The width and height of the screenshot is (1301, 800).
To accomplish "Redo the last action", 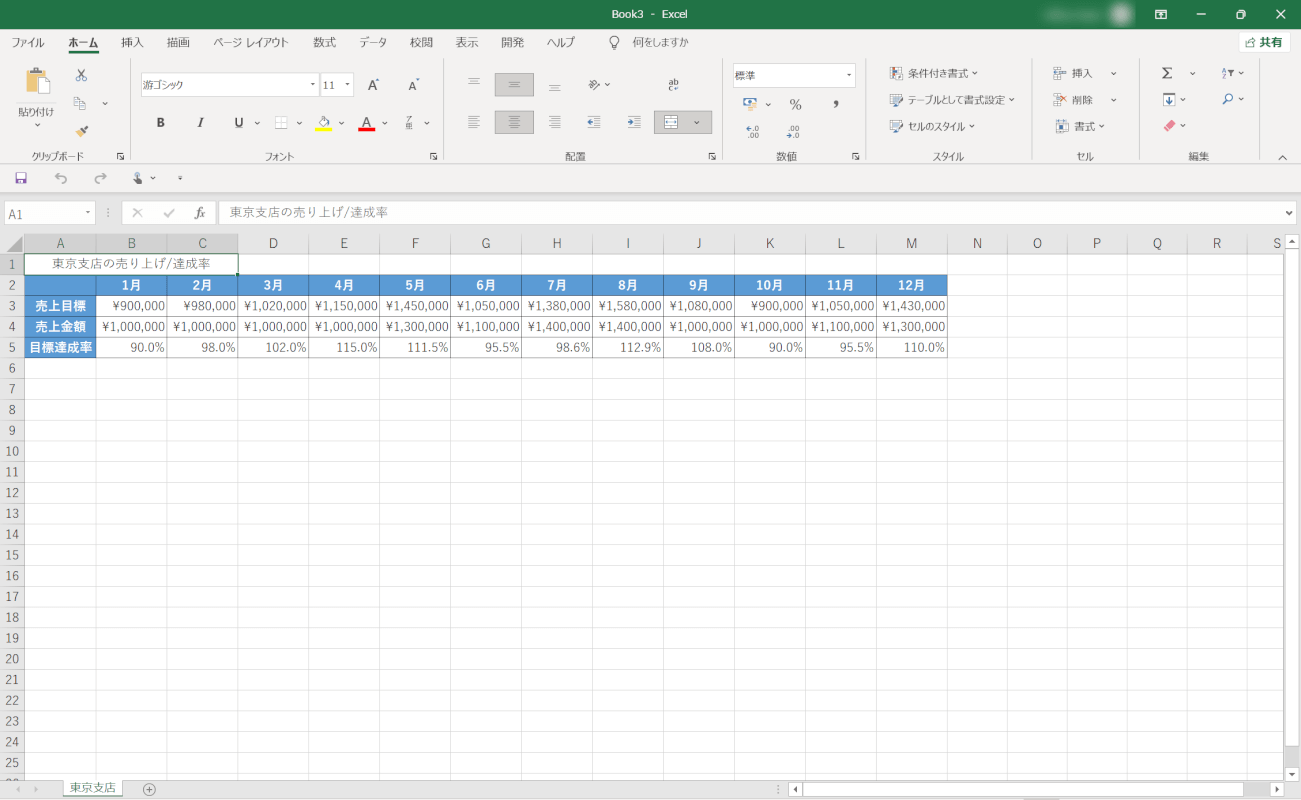I will coord(100,178).
